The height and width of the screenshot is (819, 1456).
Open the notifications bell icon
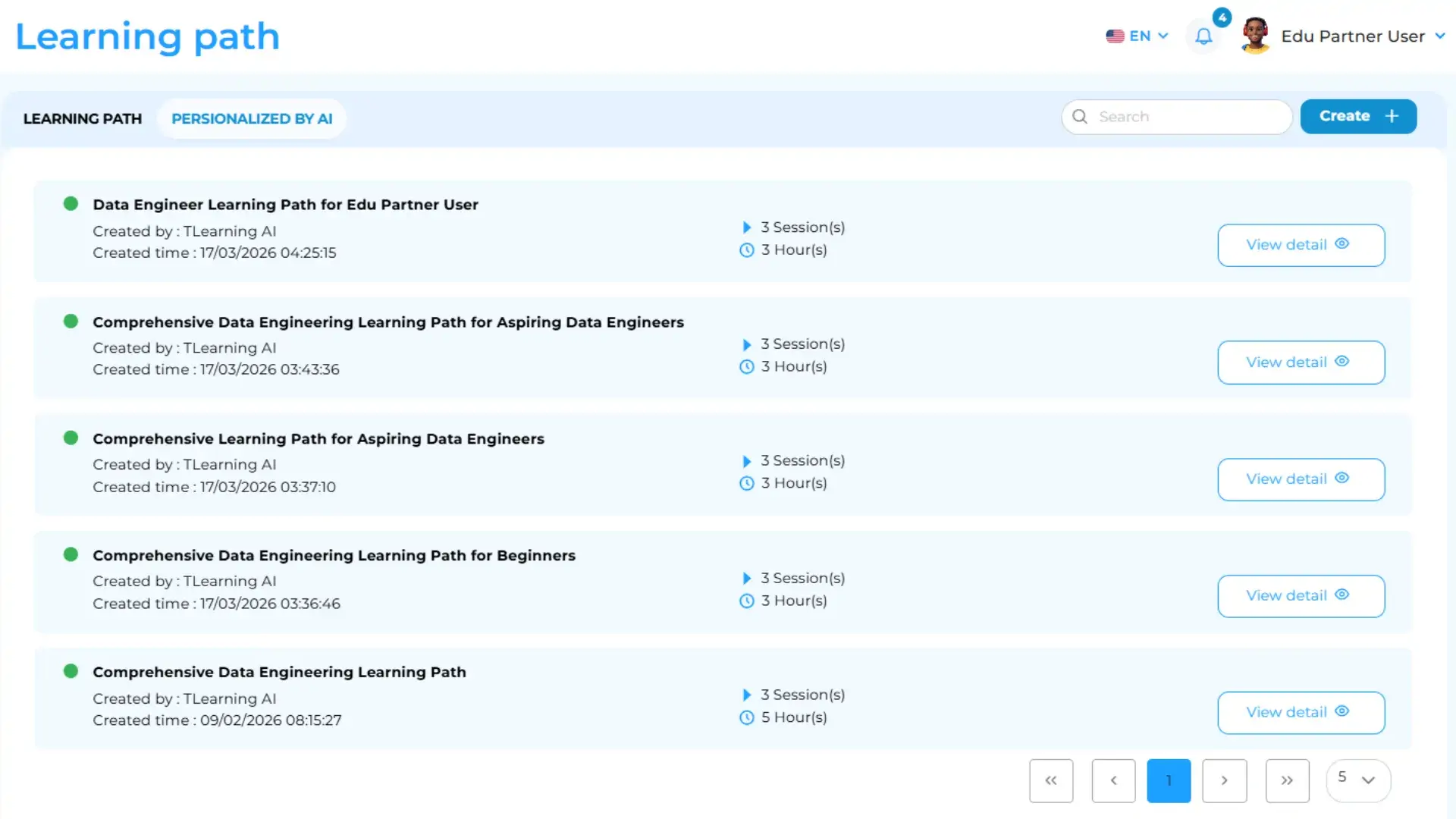tap(1203, 36)
